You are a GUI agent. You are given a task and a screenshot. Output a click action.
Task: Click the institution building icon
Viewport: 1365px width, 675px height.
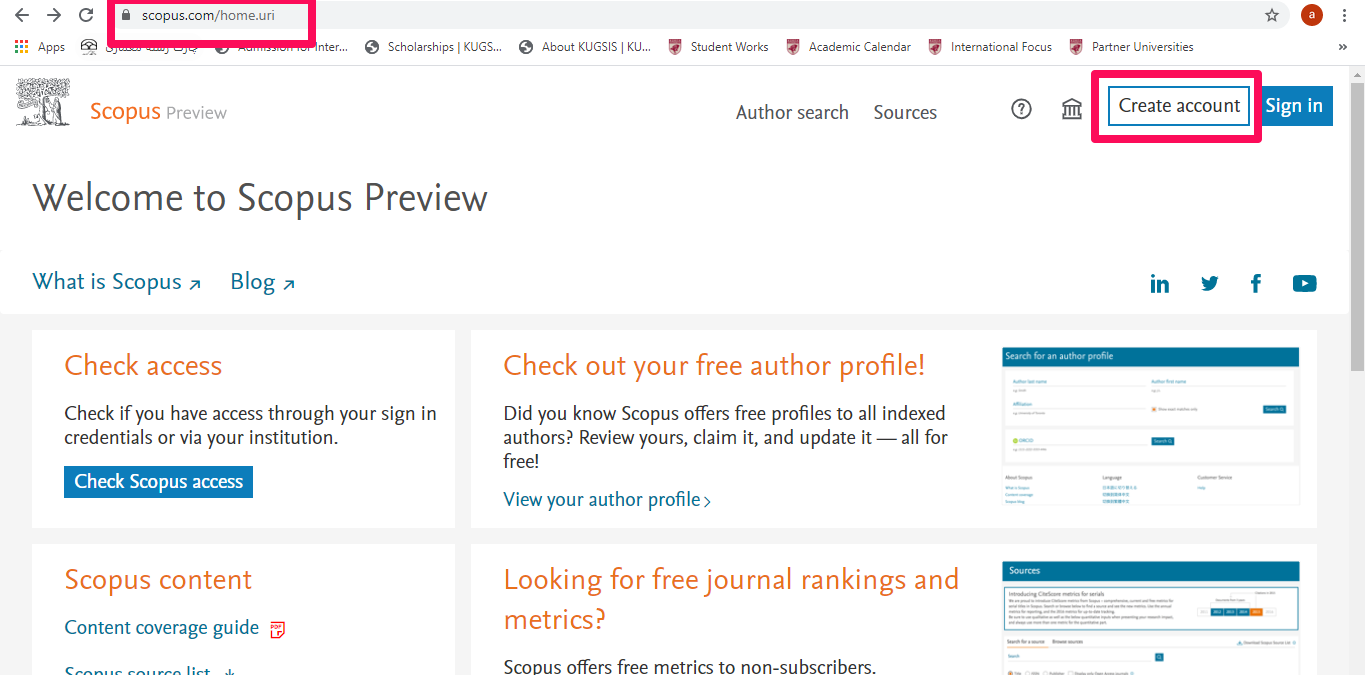click(x=1072, y=109)
